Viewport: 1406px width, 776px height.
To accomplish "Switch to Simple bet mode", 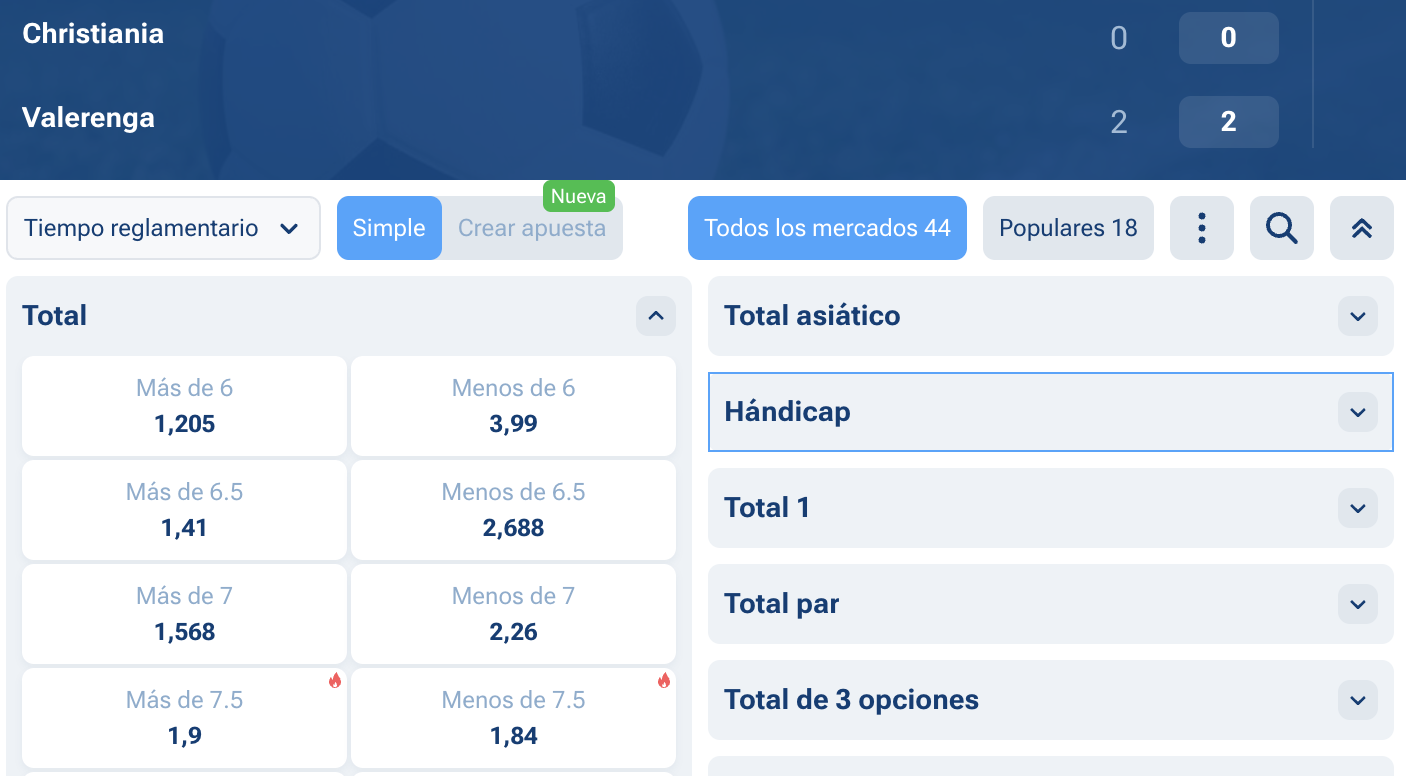I will (x=389, y=228).
